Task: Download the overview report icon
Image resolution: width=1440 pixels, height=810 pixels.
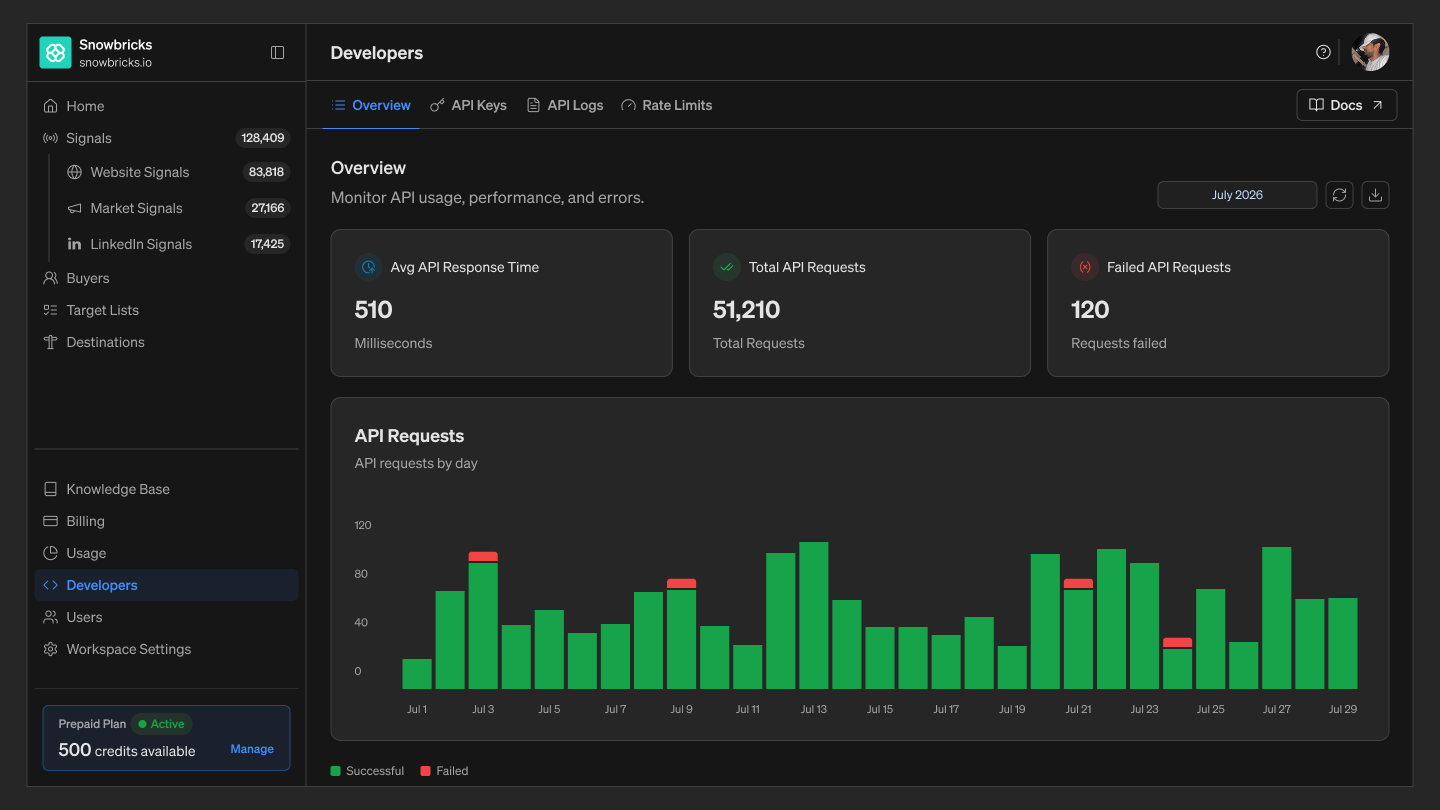Action: pos(1376,195)
